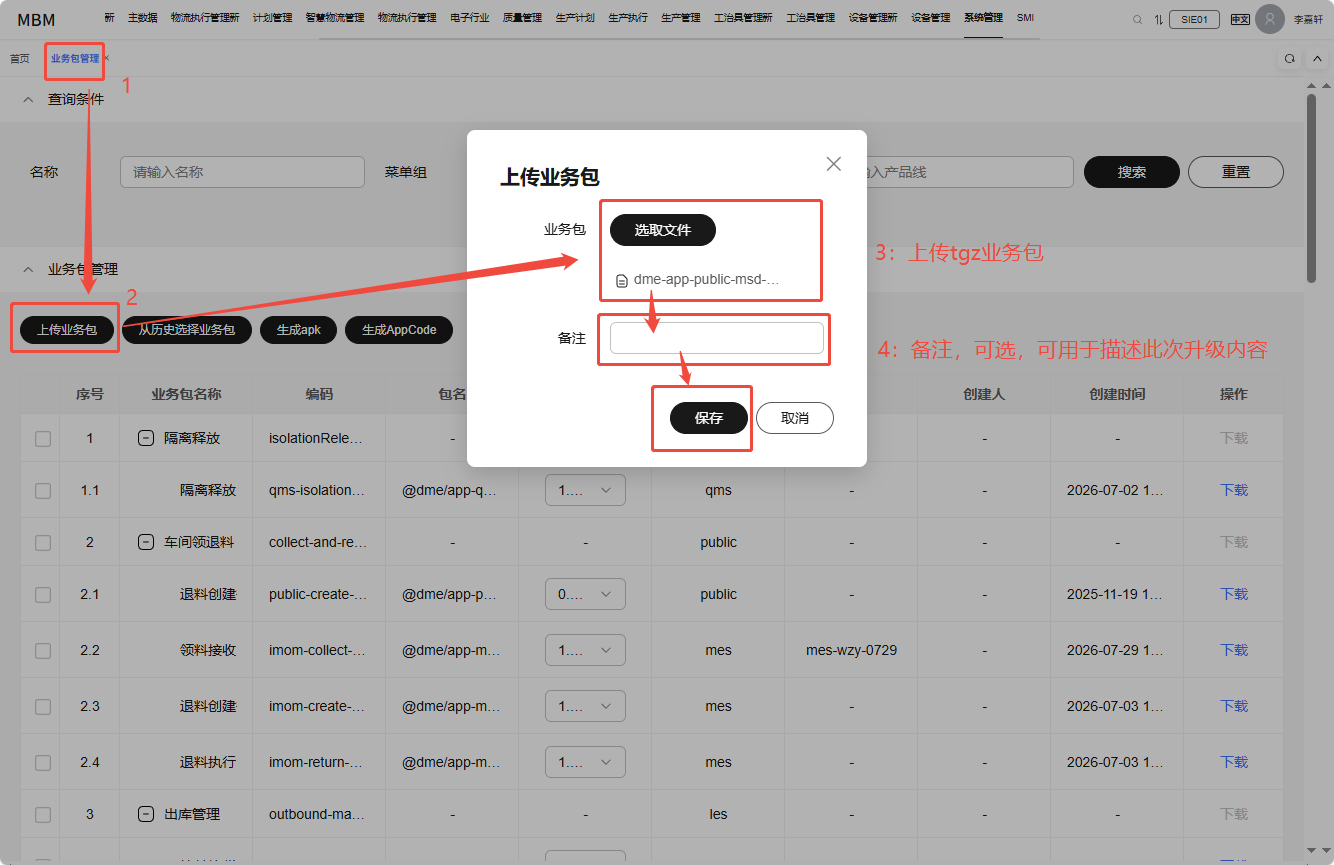Click the 选取文件 button
Viewport: 1334px width, 865px height.
pos(663,230)
